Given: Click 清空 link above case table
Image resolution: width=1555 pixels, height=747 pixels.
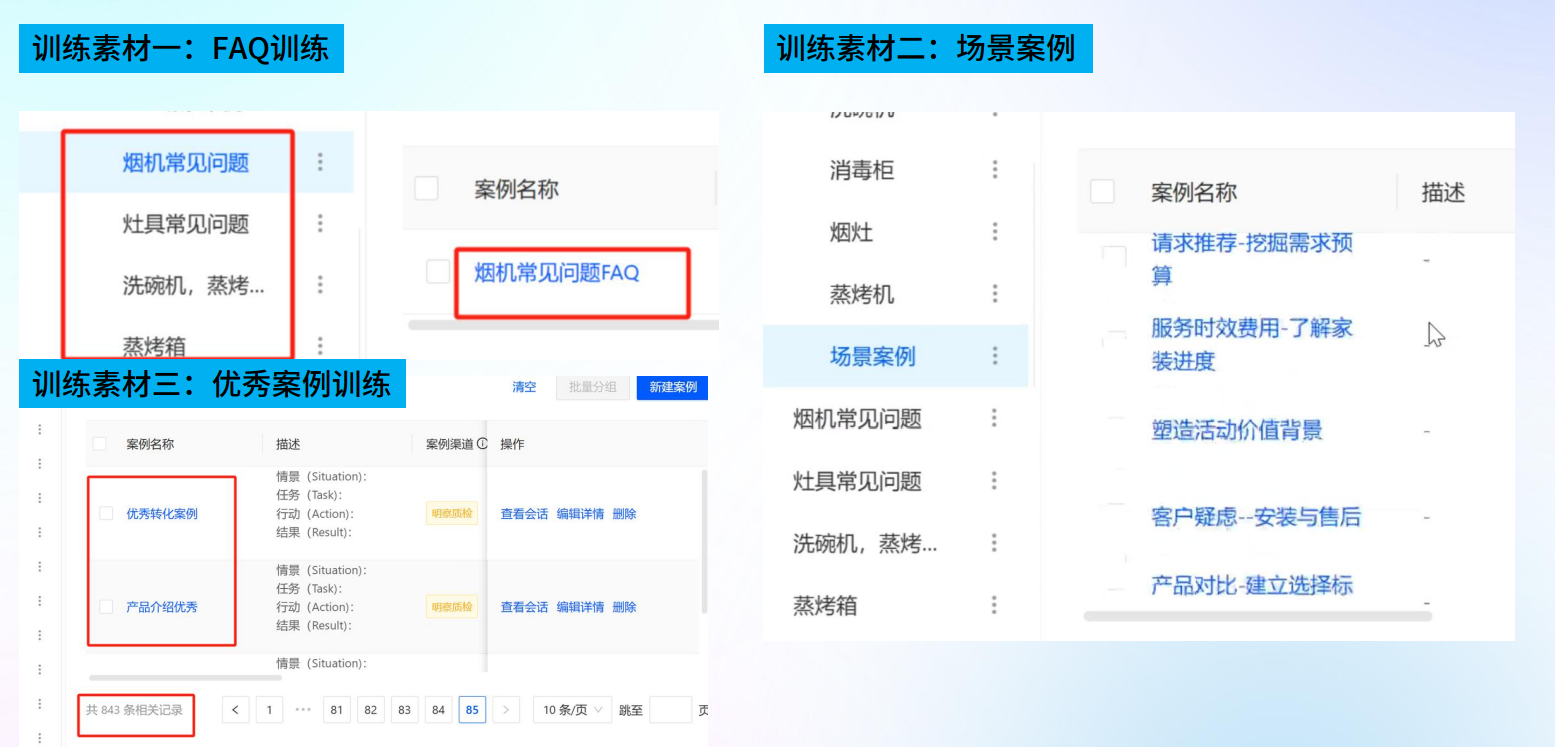Looking at the screenshot, I should pyautogui.click(x=525, y=387).
